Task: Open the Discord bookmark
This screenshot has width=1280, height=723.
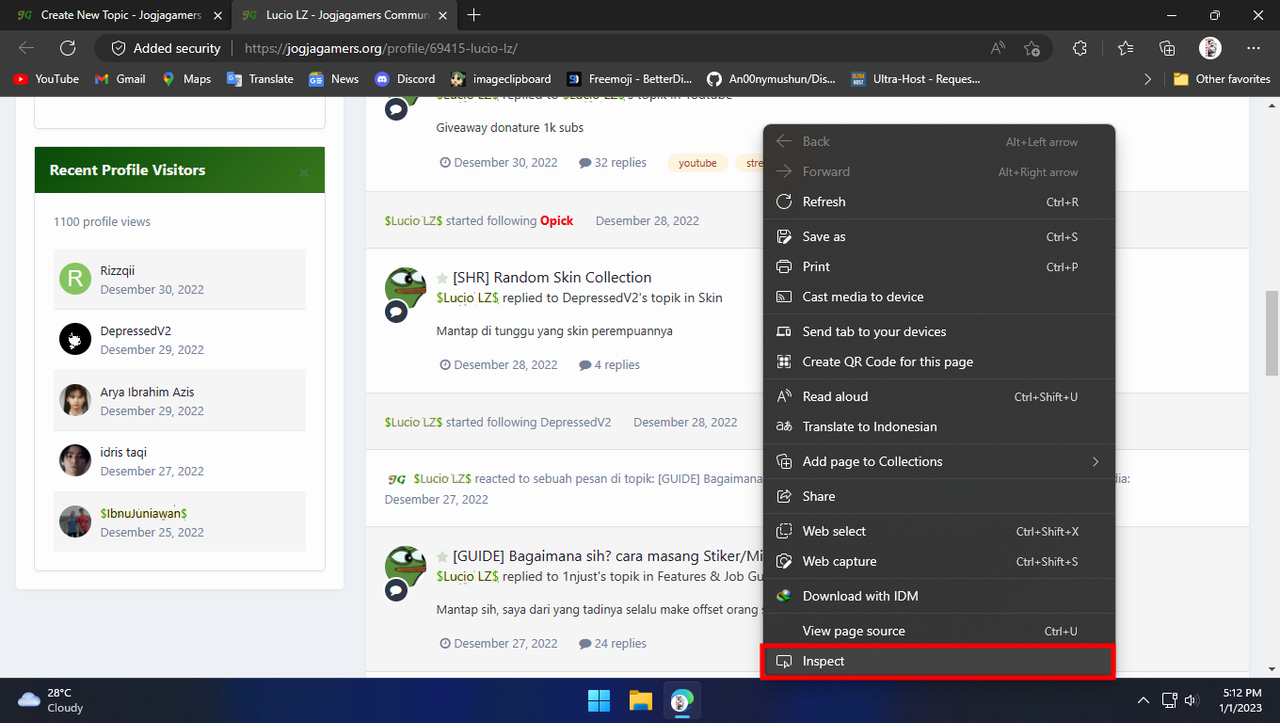Action: 405,79
